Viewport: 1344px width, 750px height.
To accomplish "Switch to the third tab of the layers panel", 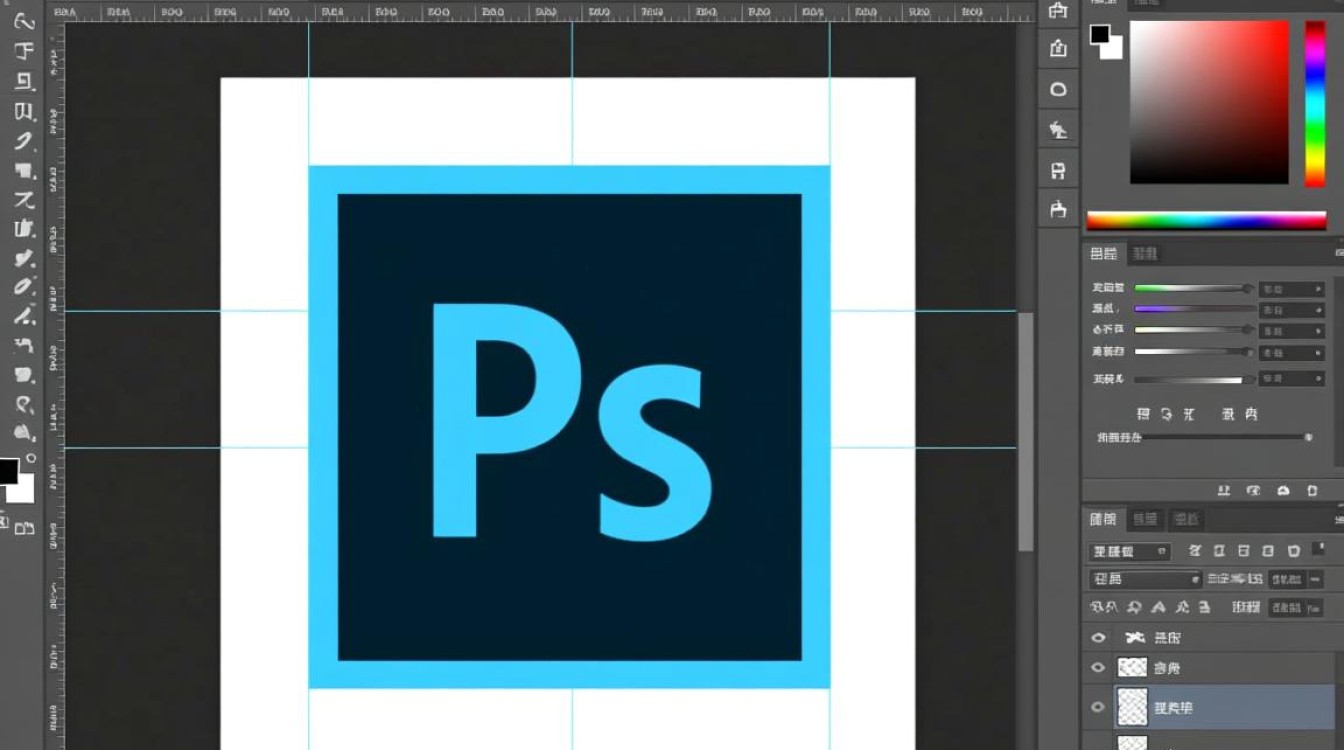I will click(1187, 520).
